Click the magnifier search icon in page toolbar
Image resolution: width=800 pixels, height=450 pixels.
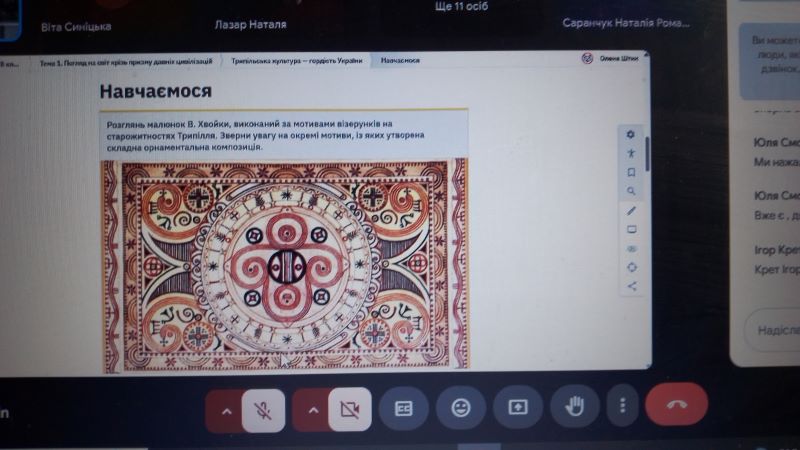(631, 191)
